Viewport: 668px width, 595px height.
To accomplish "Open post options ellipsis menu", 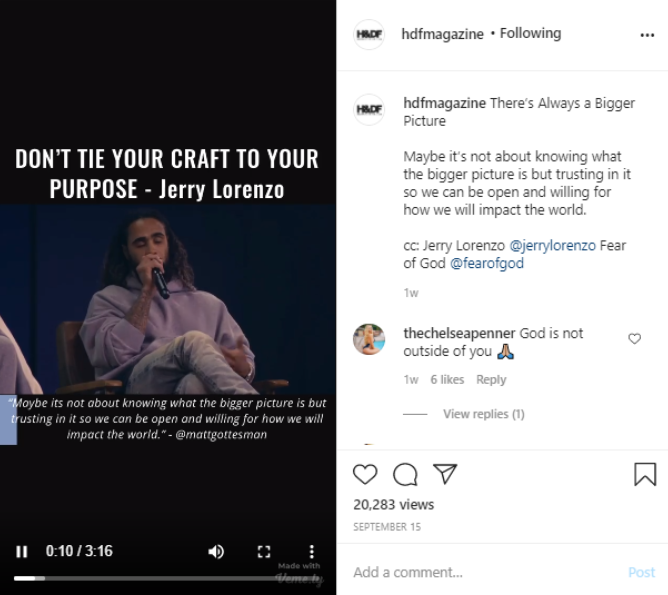I will pyautogui.click(x=647, y=34).
